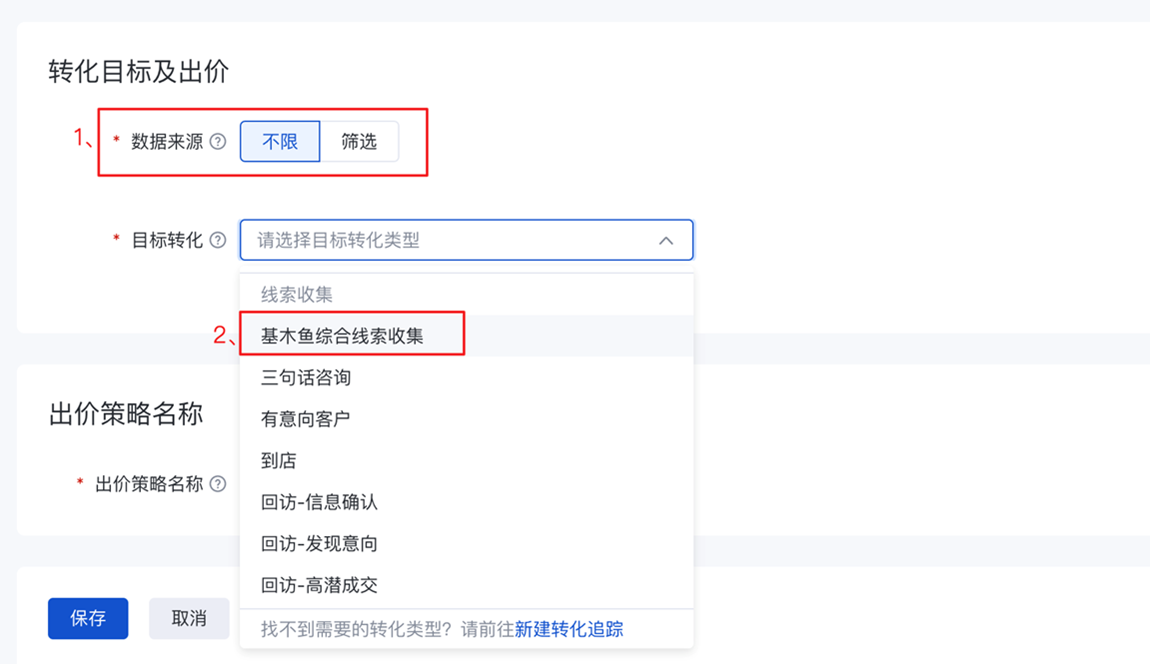The image size is (1150, 664).
Task: Select 有意向客户 option
Action: (306, 419)
